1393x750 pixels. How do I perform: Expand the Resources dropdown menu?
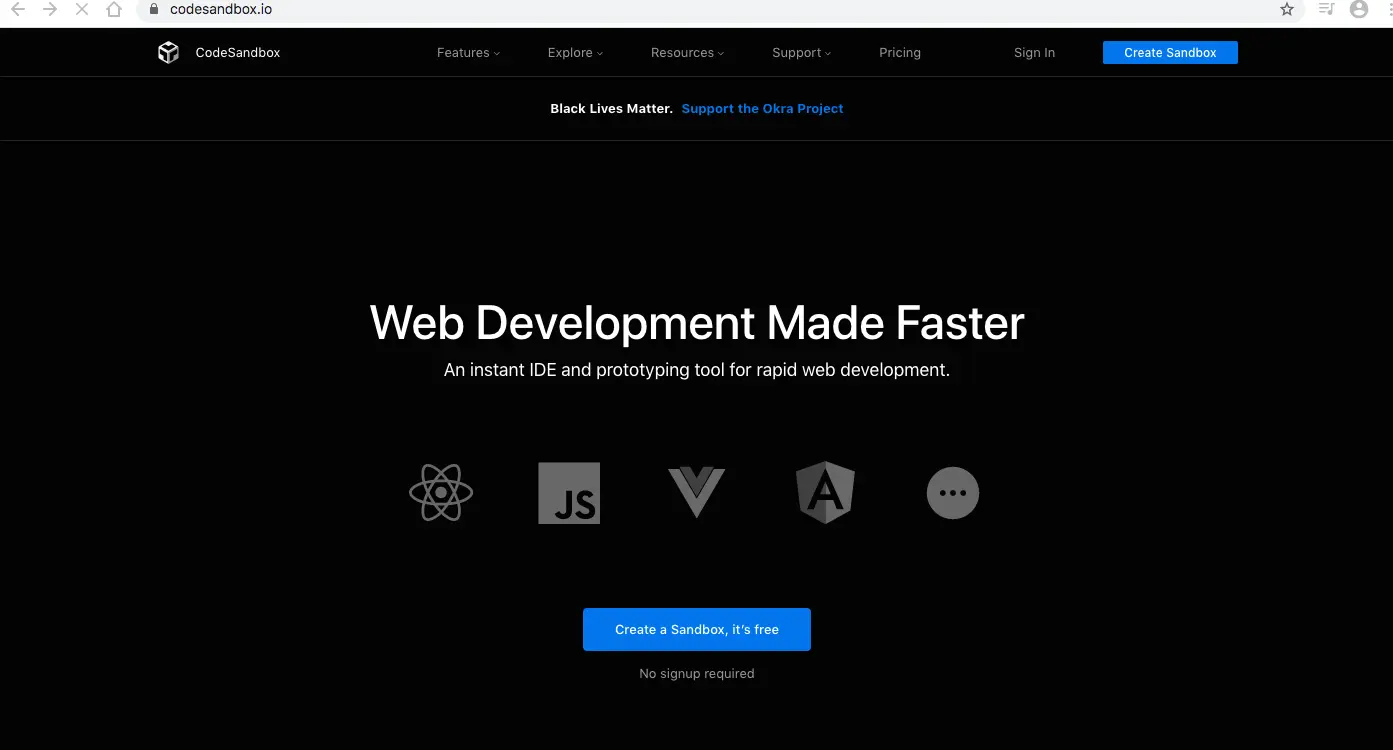687,53
